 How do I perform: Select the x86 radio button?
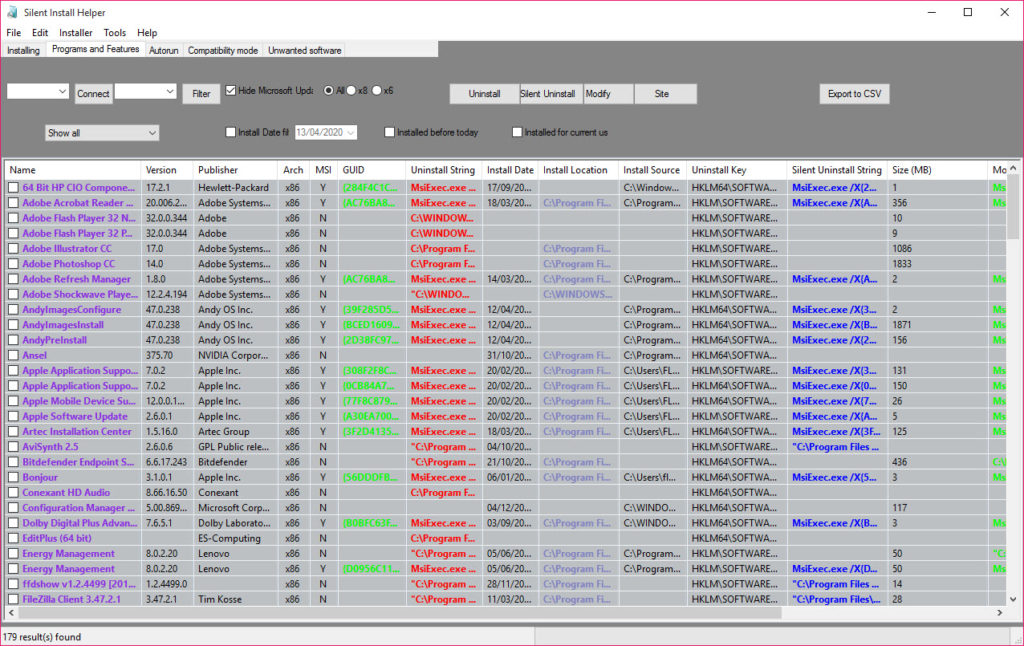click(352, 91)
